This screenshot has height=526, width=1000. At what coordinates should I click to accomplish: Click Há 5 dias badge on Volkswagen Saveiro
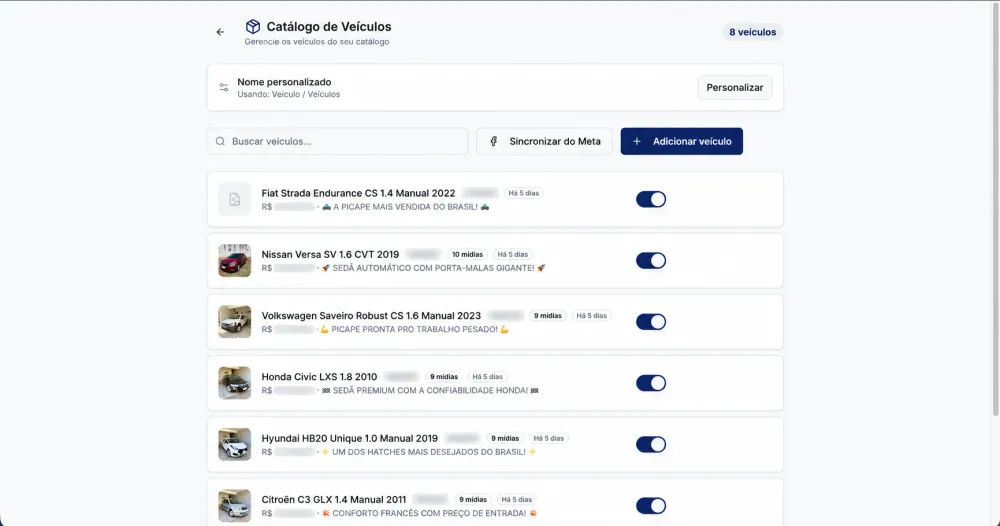[x=592, y=316]
